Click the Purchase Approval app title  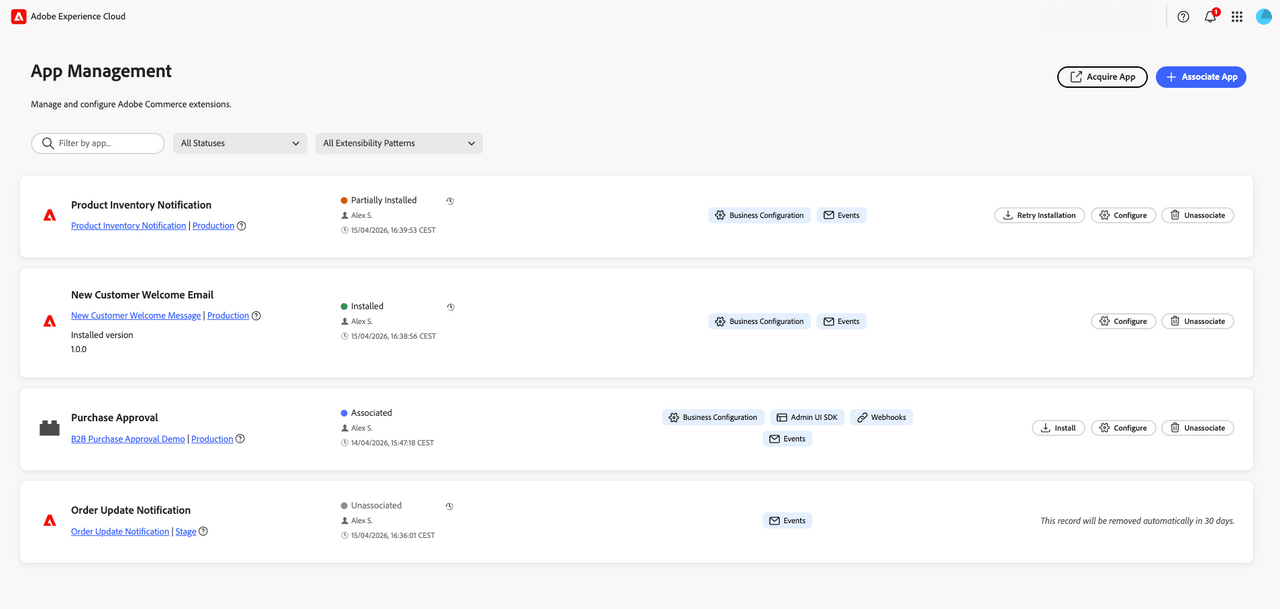pos(114,418)
